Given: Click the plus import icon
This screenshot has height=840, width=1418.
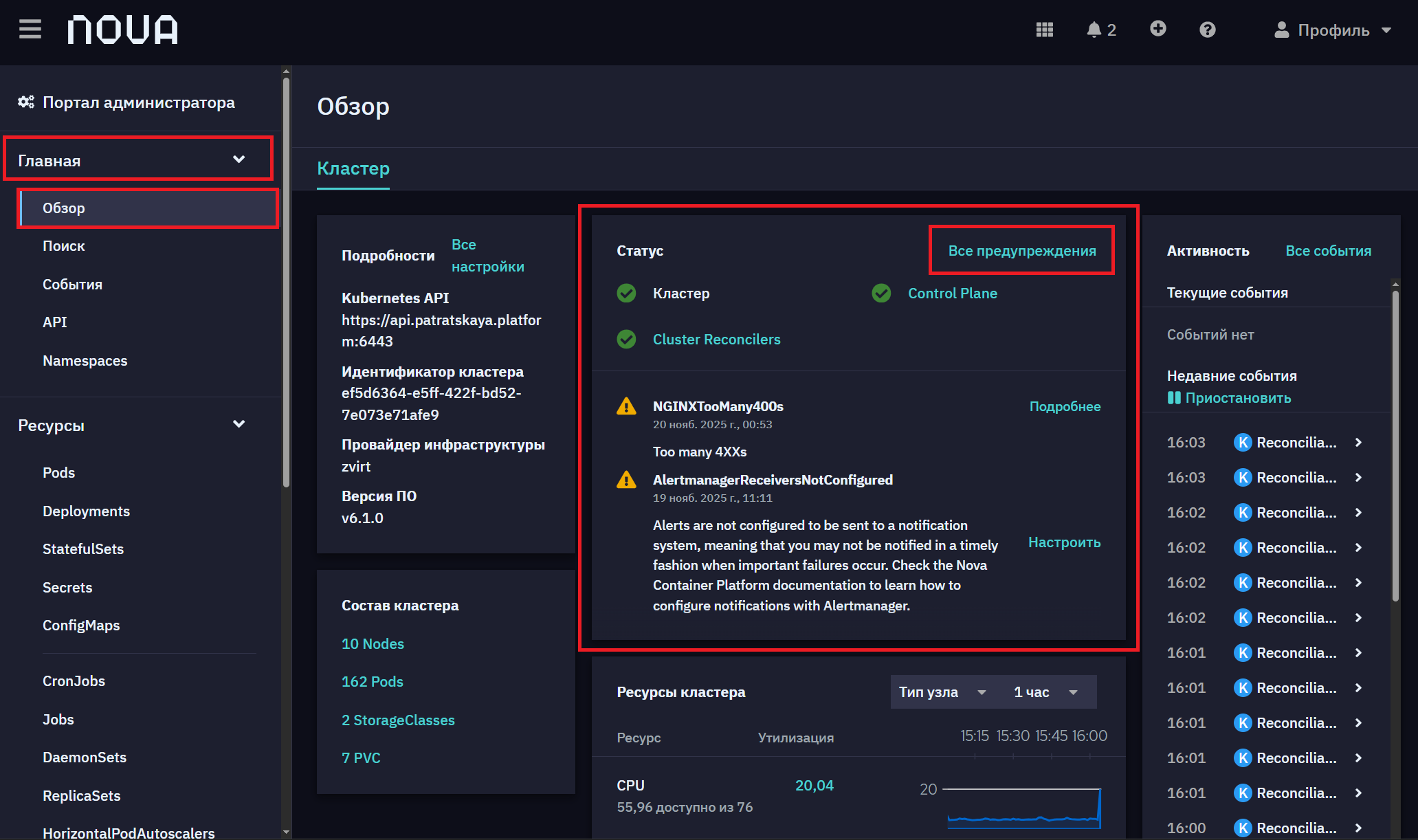Looking at the screenshot, I should 1157,29.
